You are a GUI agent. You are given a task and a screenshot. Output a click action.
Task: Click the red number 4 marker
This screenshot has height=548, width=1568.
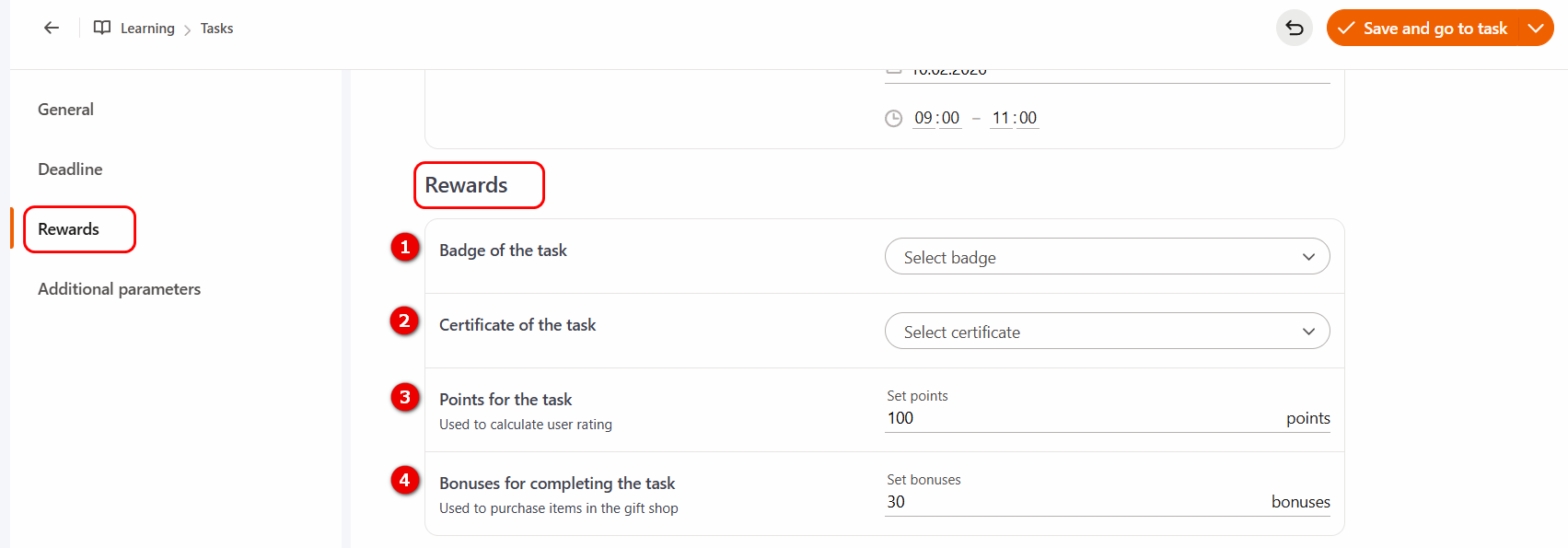point(405,480)
